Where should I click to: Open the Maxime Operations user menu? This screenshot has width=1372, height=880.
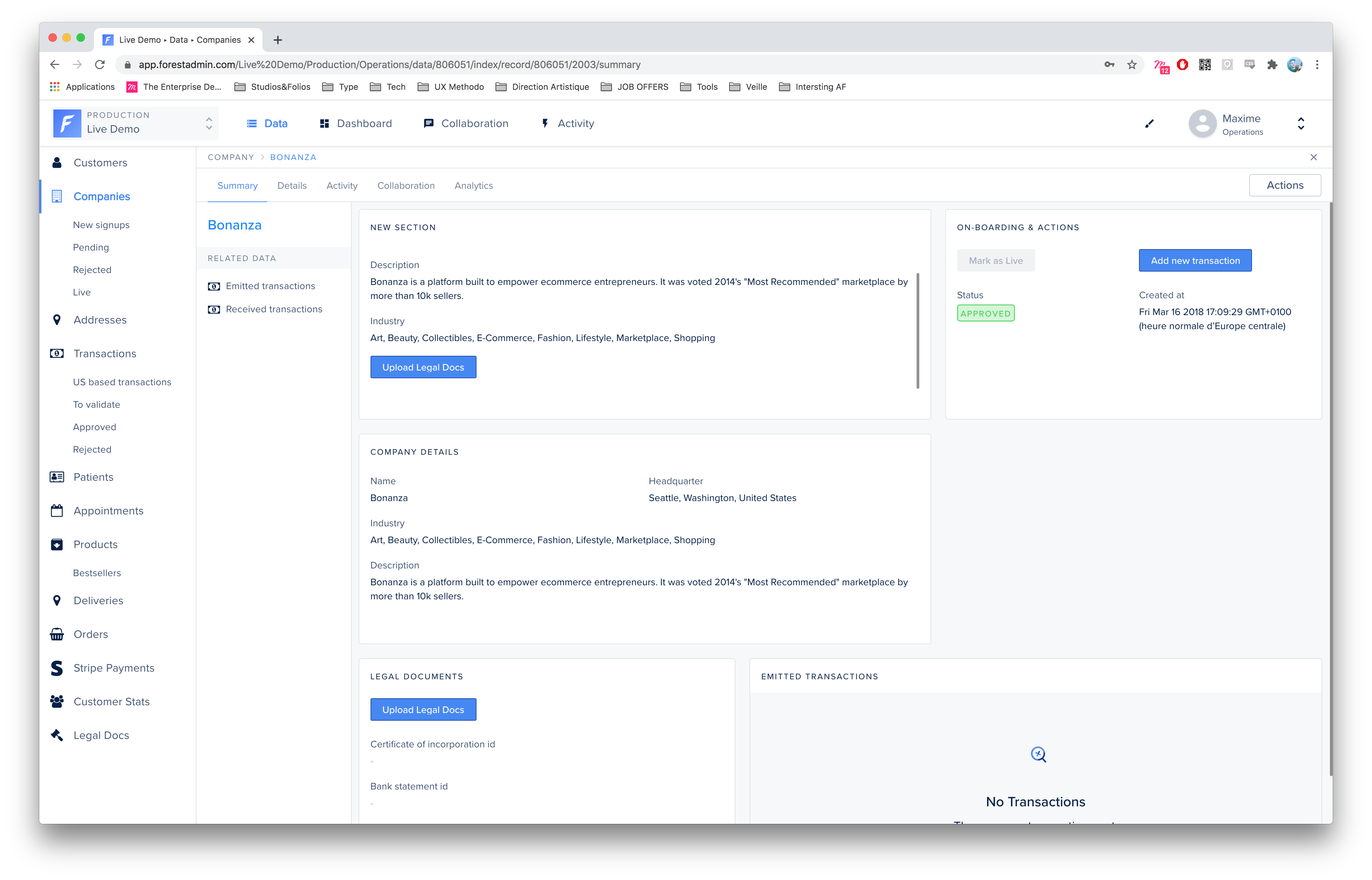tap(1300, 124)
